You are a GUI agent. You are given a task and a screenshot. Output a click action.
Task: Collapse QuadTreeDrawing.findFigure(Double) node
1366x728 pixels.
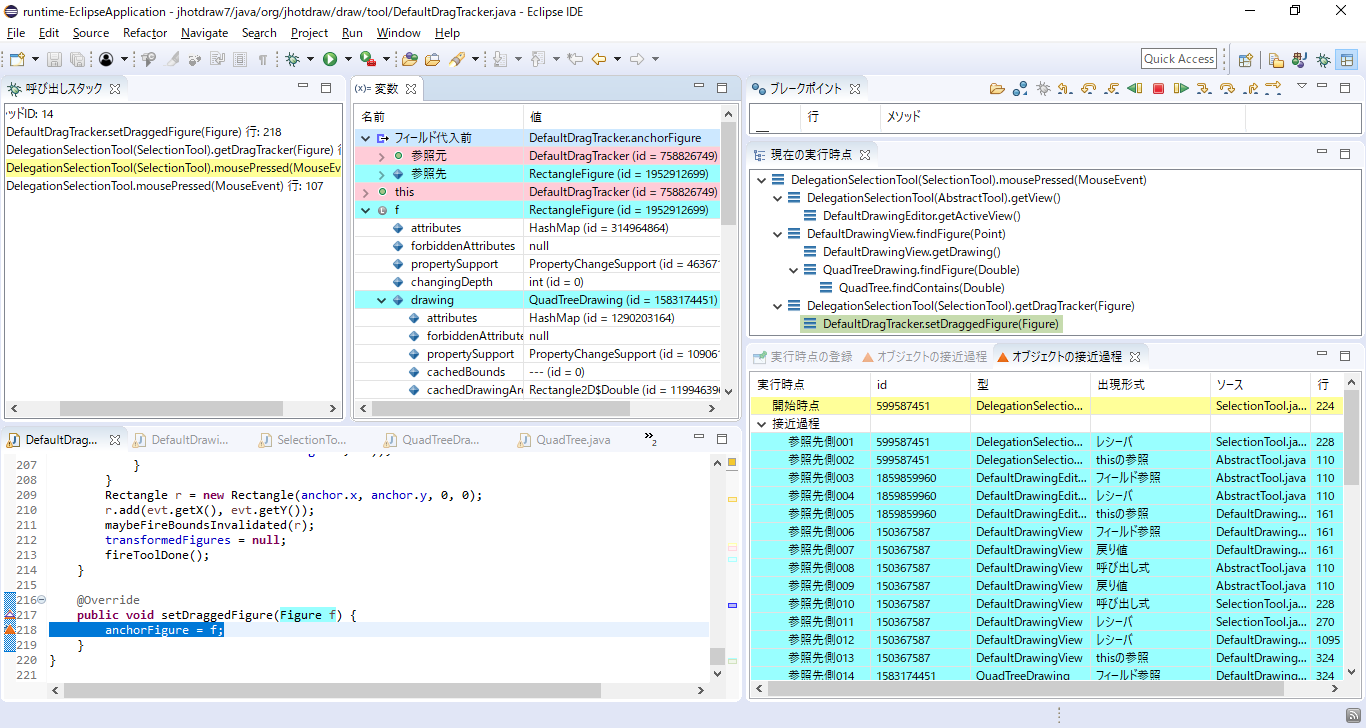click(794, 270)
